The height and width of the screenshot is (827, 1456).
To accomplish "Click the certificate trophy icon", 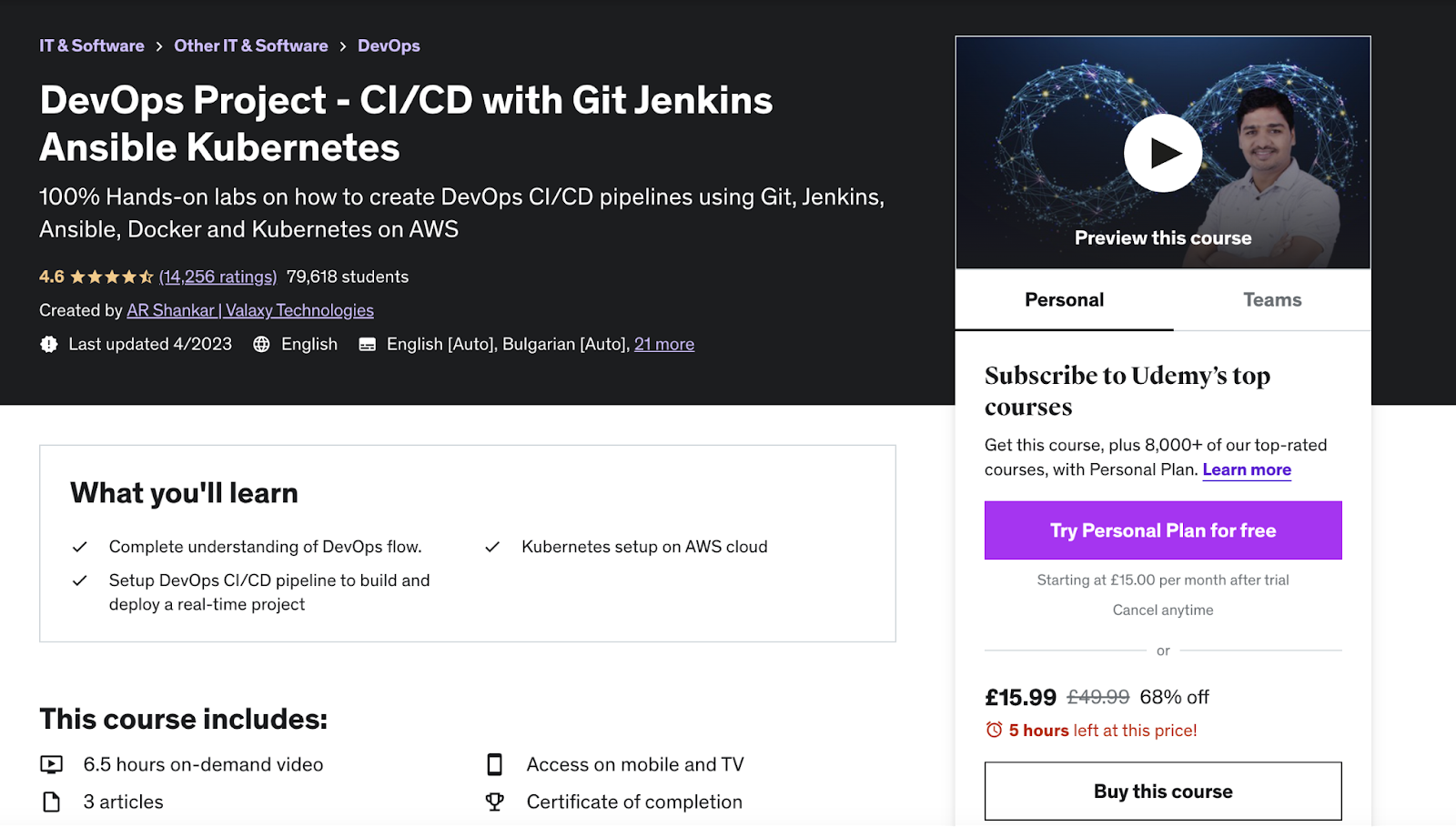I will [x=495, y=802].
